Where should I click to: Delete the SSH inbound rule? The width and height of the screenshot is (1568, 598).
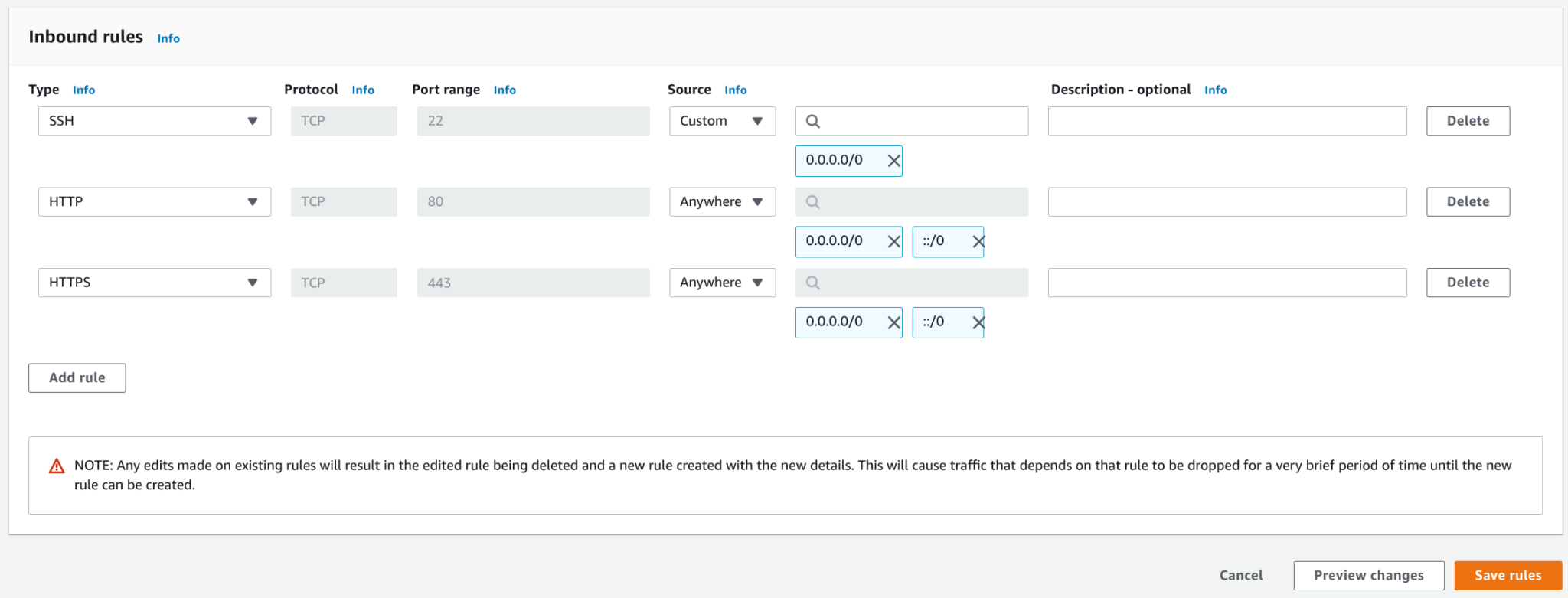pos(1467,121)
